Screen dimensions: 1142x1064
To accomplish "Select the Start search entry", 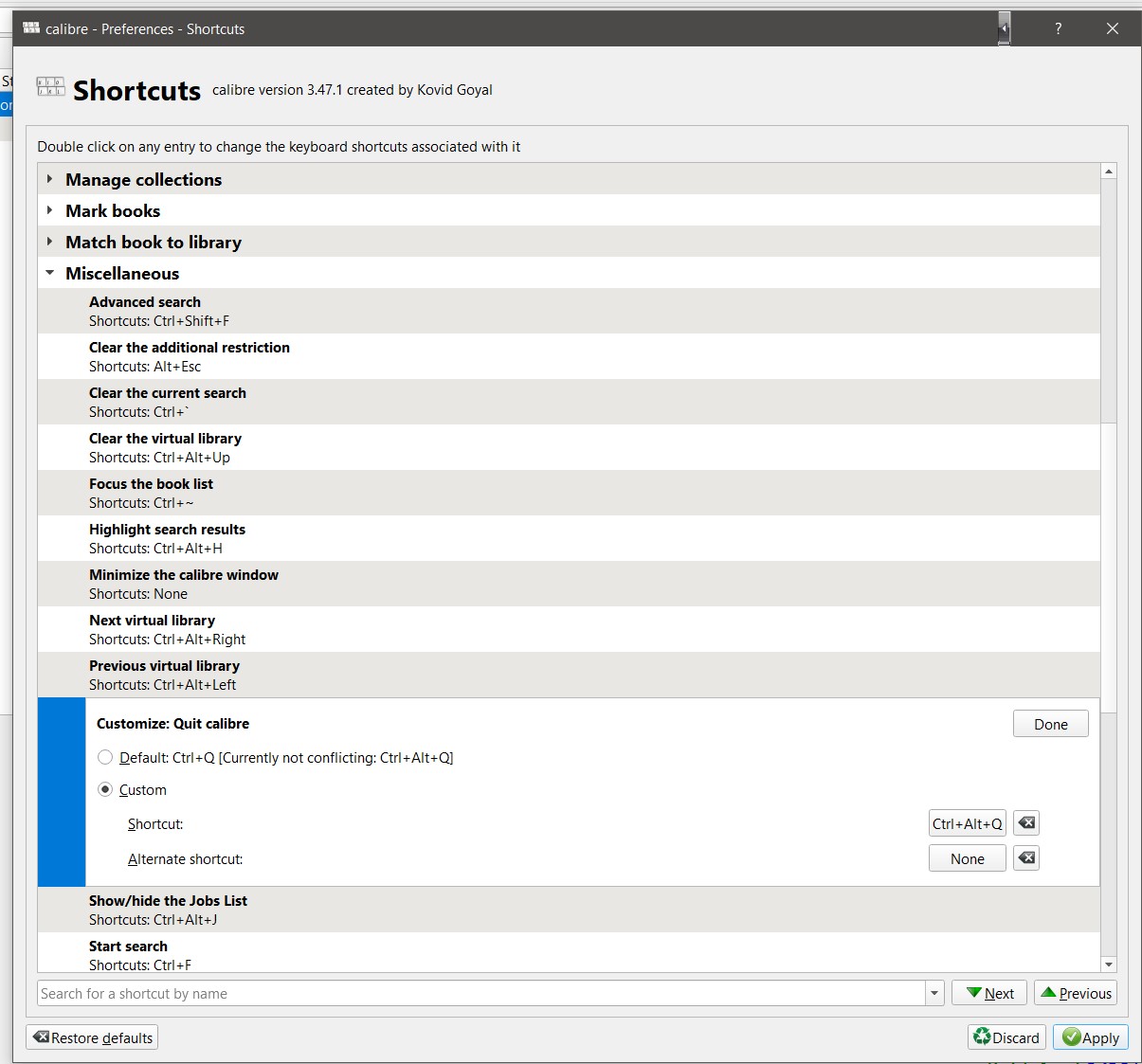I will tap(569, 952).
